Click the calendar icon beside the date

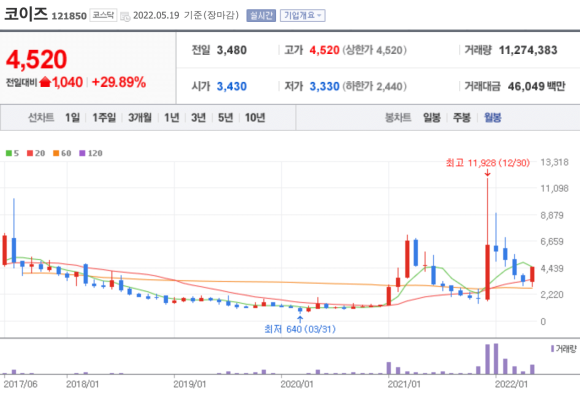(x=125, y=16)
